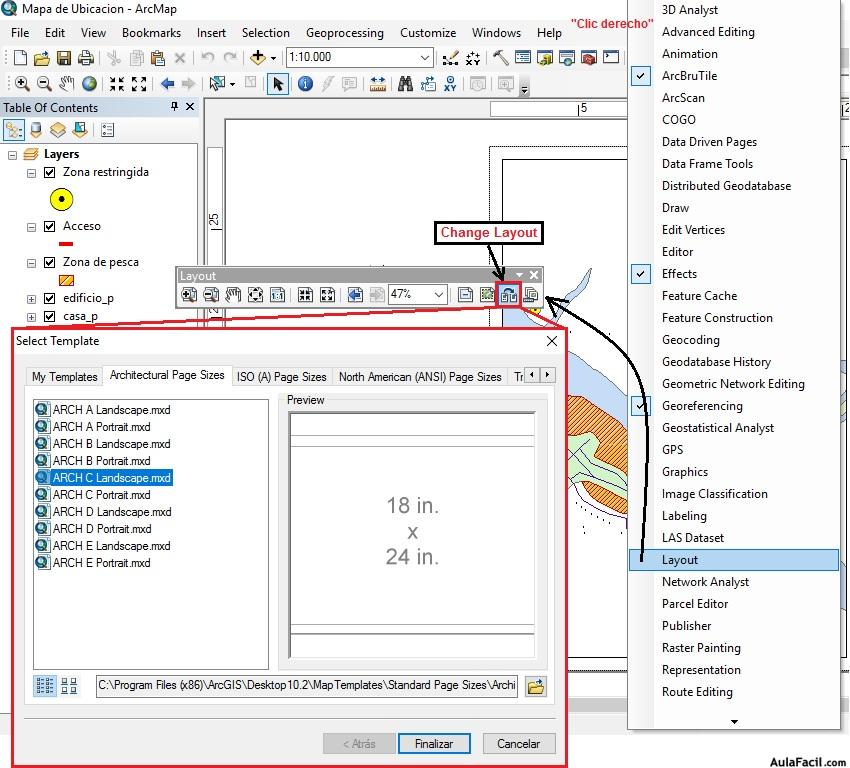Disable the ArcBruTile toolbar checkmark

click(x=640, y=76)
